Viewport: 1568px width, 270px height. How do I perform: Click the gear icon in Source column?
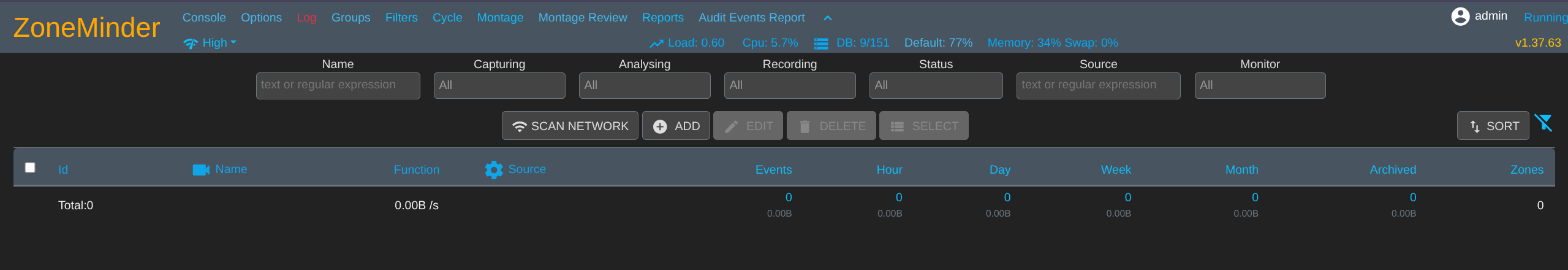click(493, 170)
